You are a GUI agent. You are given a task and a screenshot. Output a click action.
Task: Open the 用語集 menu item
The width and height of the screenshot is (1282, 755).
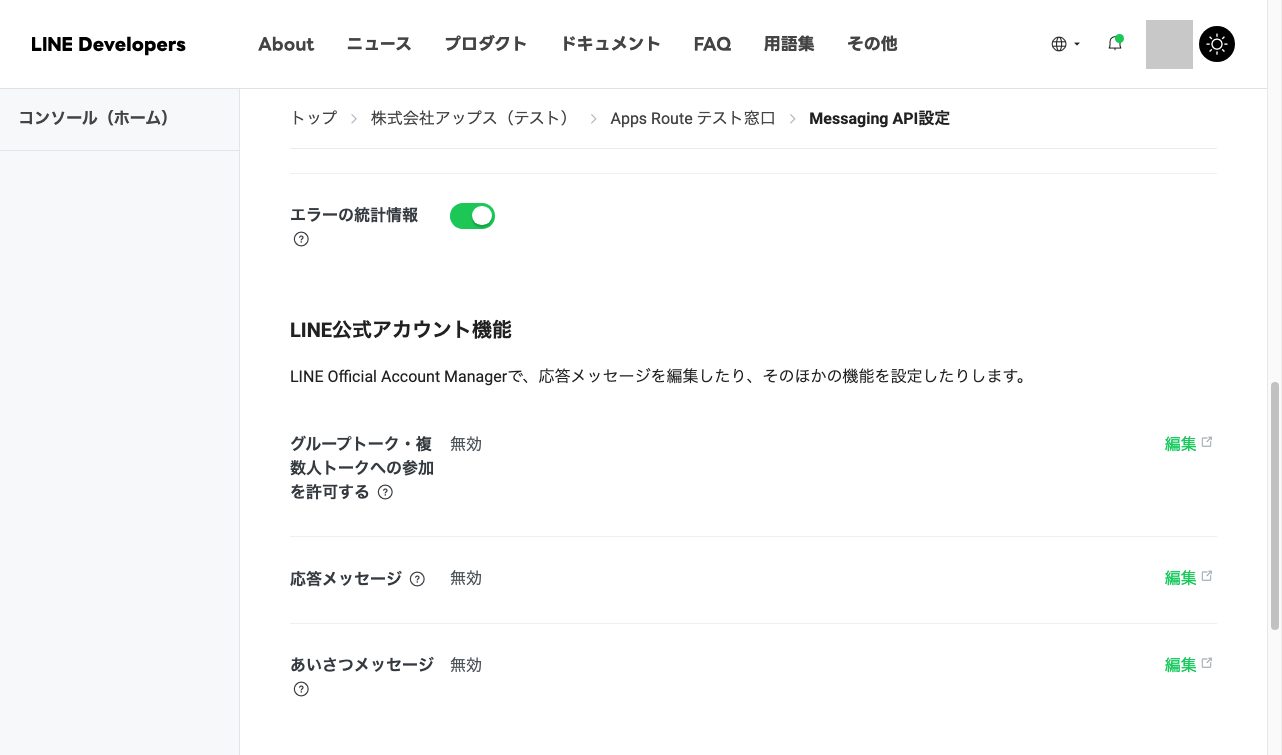[789, 44]
